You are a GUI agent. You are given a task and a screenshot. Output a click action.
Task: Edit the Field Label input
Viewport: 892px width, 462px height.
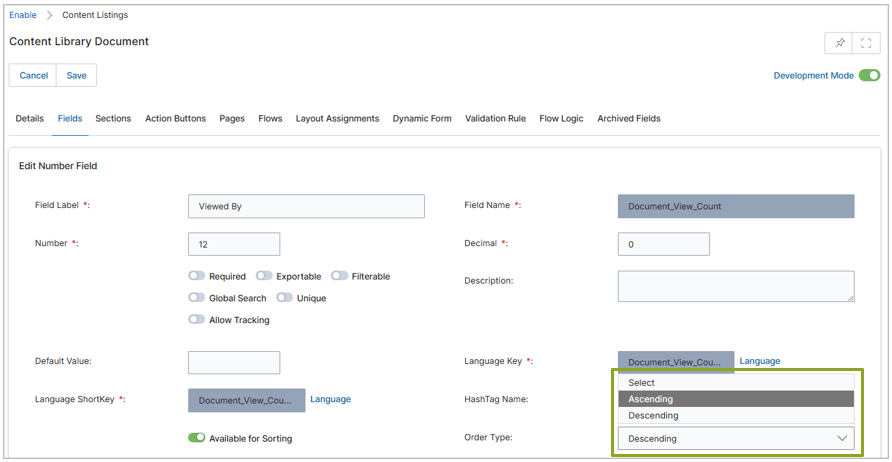pyautogui.click(x=306, y=206)
